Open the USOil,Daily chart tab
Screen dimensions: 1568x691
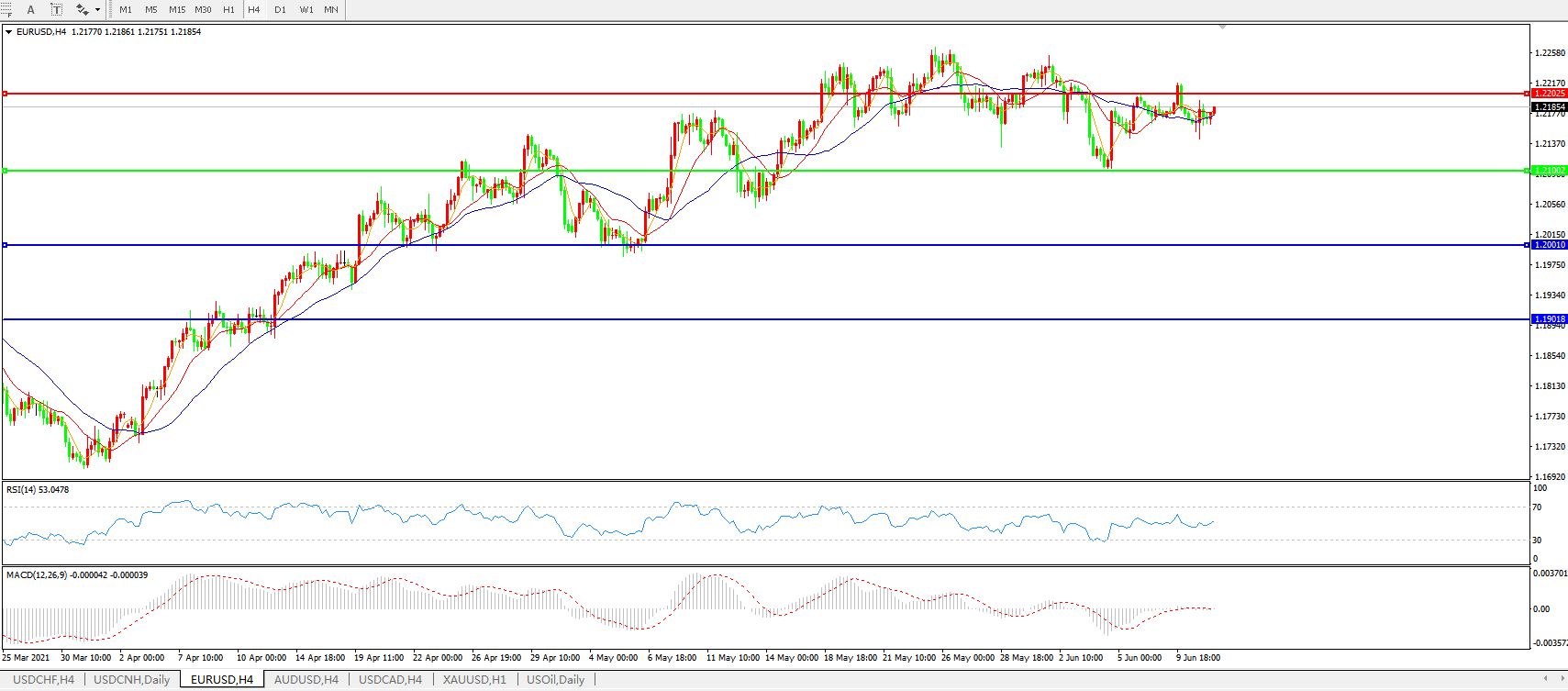555,680
